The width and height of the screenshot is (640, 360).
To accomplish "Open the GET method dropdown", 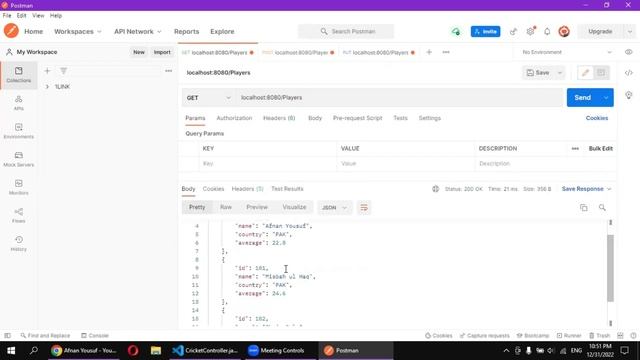I will tap(208, 98).
